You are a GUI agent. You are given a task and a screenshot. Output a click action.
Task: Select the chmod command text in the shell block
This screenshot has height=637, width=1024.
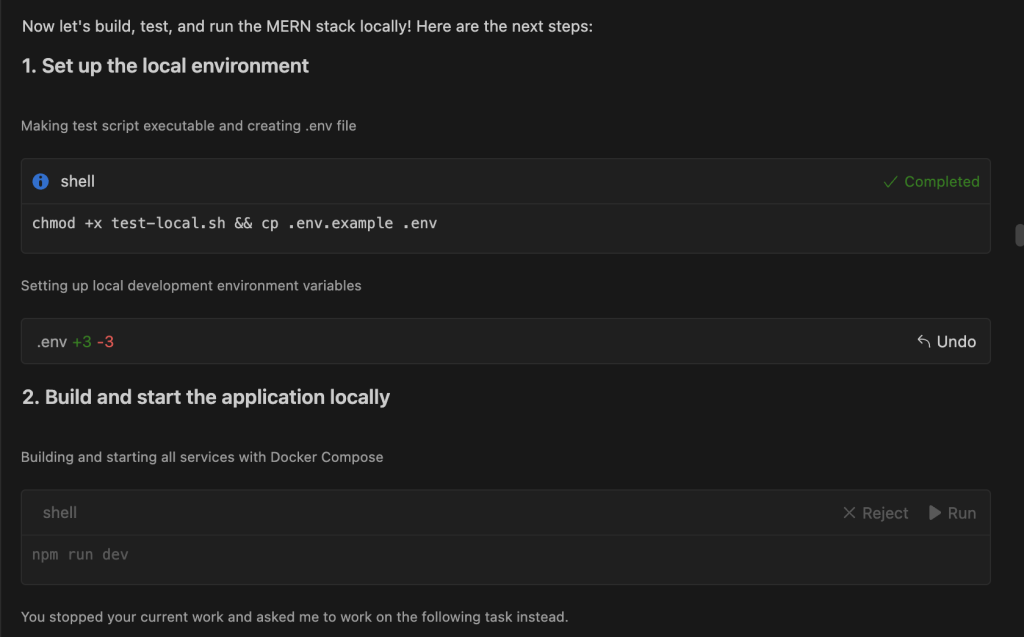[233, 223]
